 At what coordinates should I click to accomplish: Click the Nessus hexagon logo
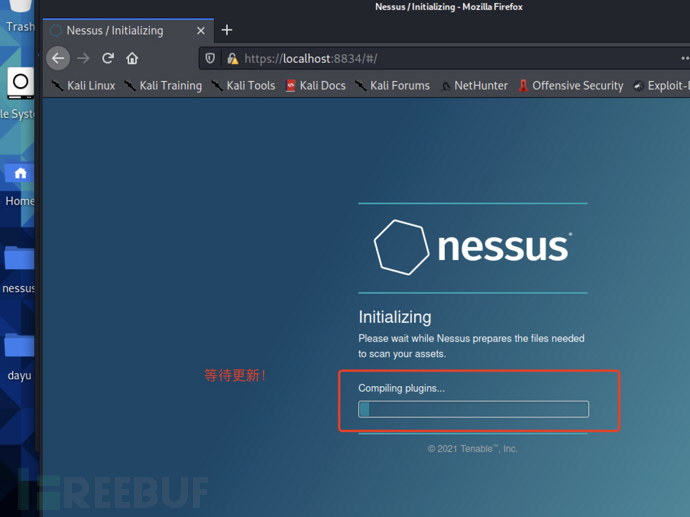pyautogui.click(x=401, y=247)
